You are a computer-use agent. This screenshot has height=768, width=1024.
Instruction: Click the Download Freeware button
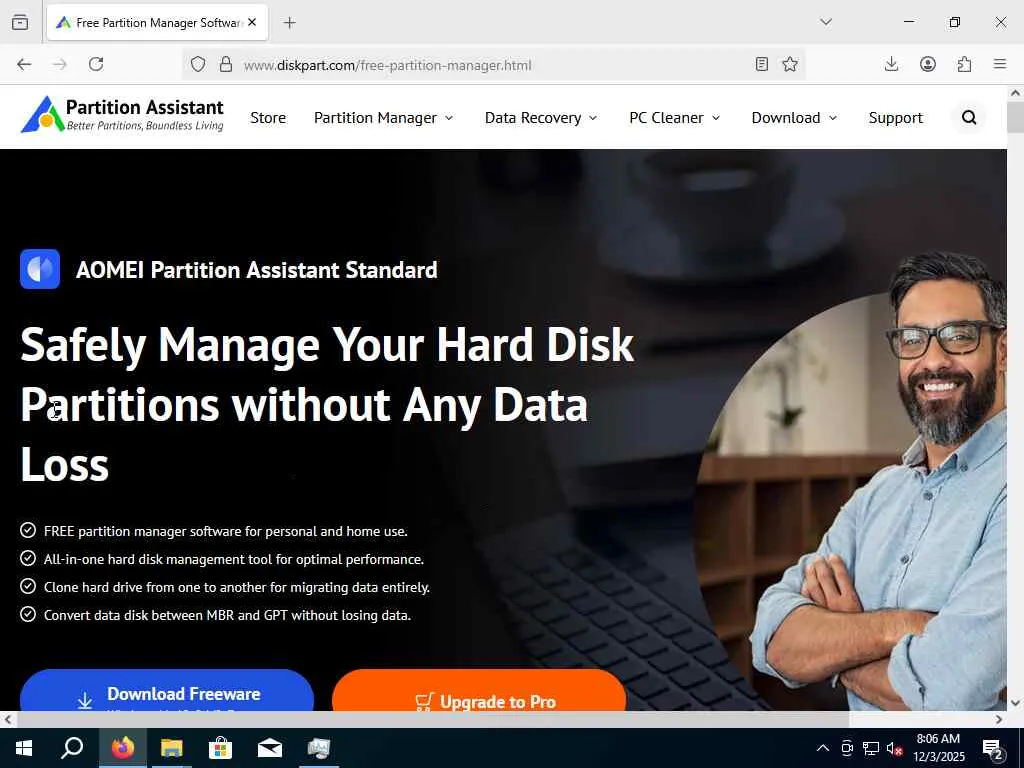point(167,690)
